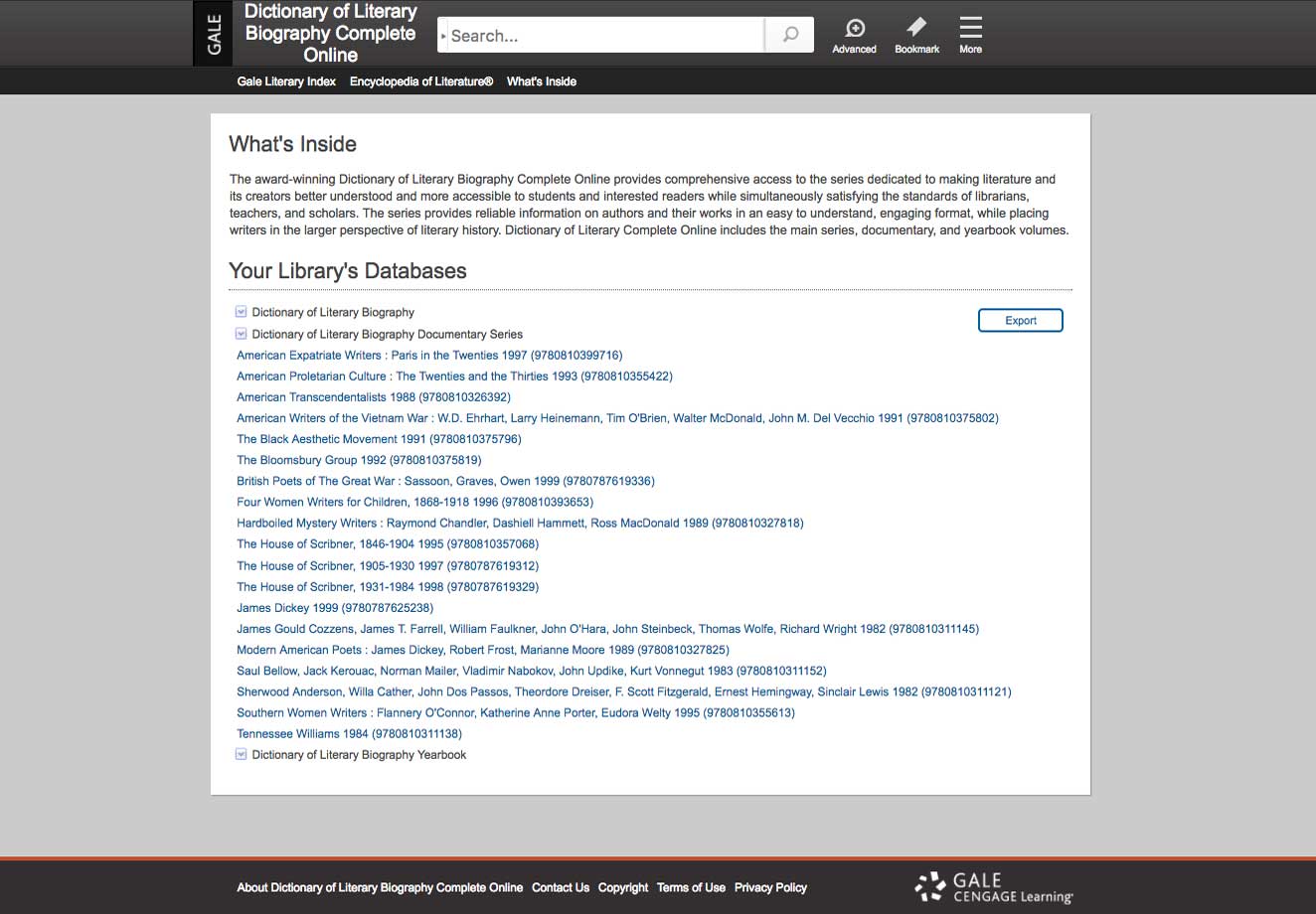1316x914 pixels.
Task: Collapse Dictionary of Literary Biography section
Action: [x=241, y=312]
